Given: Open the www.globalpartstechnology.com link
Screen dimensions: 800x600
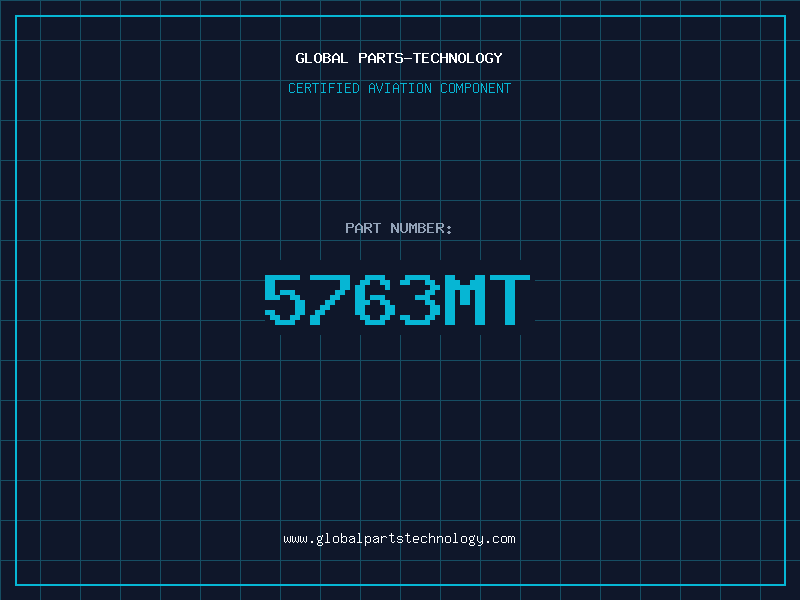Looking at the screenshot, I should 399,539.
